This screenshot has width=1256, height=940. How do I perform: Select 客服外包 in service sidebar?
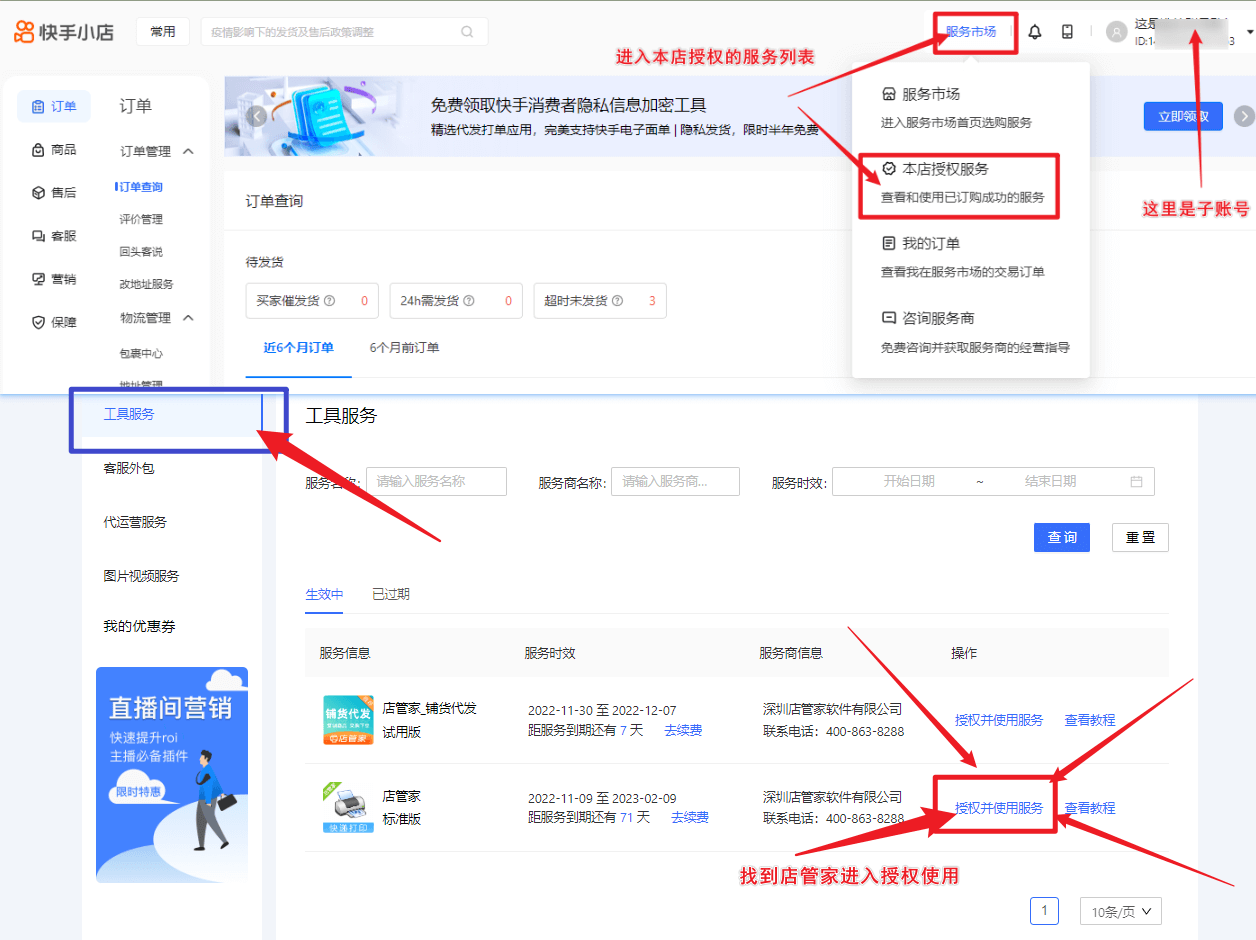click(129, 468)
